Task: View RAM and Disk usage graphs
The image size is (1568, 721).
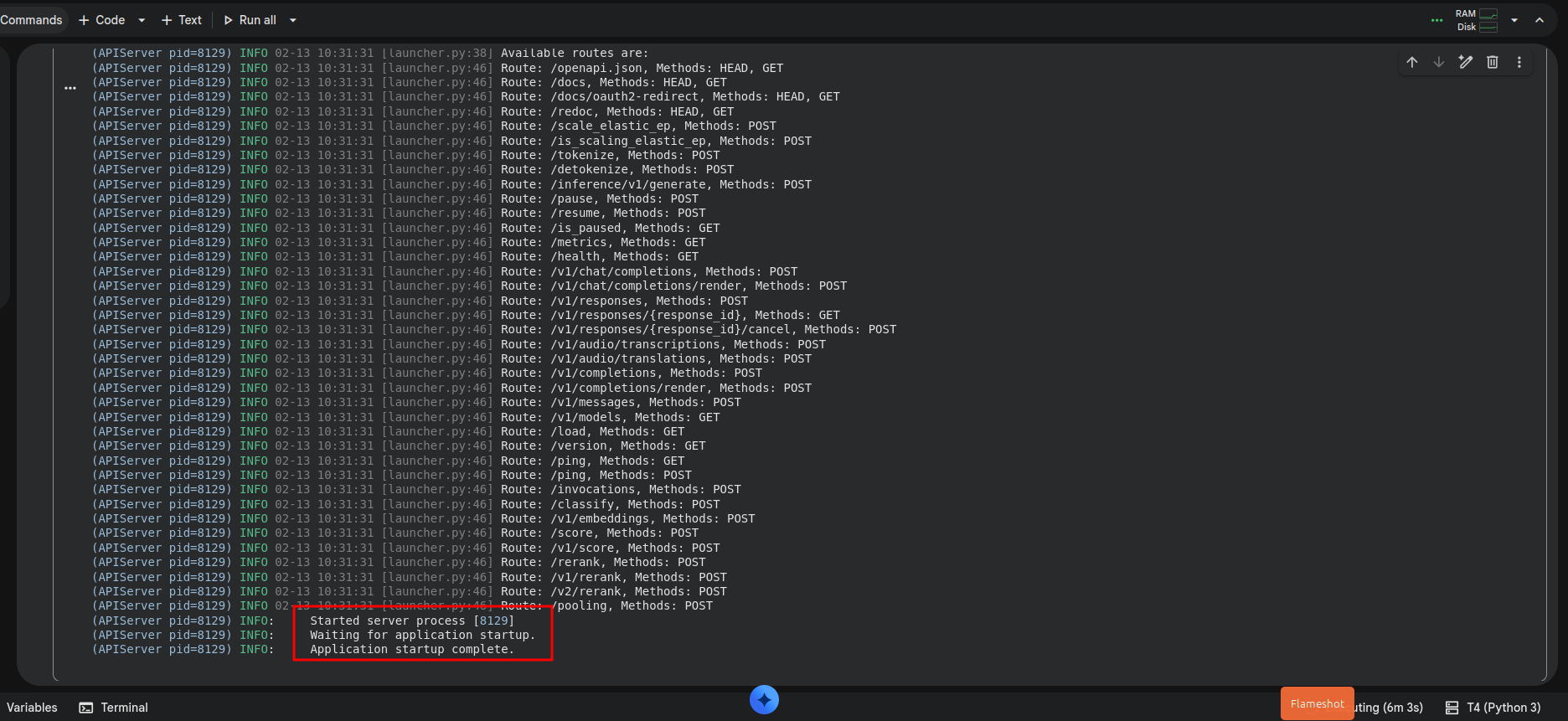Action: click(1477, 20)
